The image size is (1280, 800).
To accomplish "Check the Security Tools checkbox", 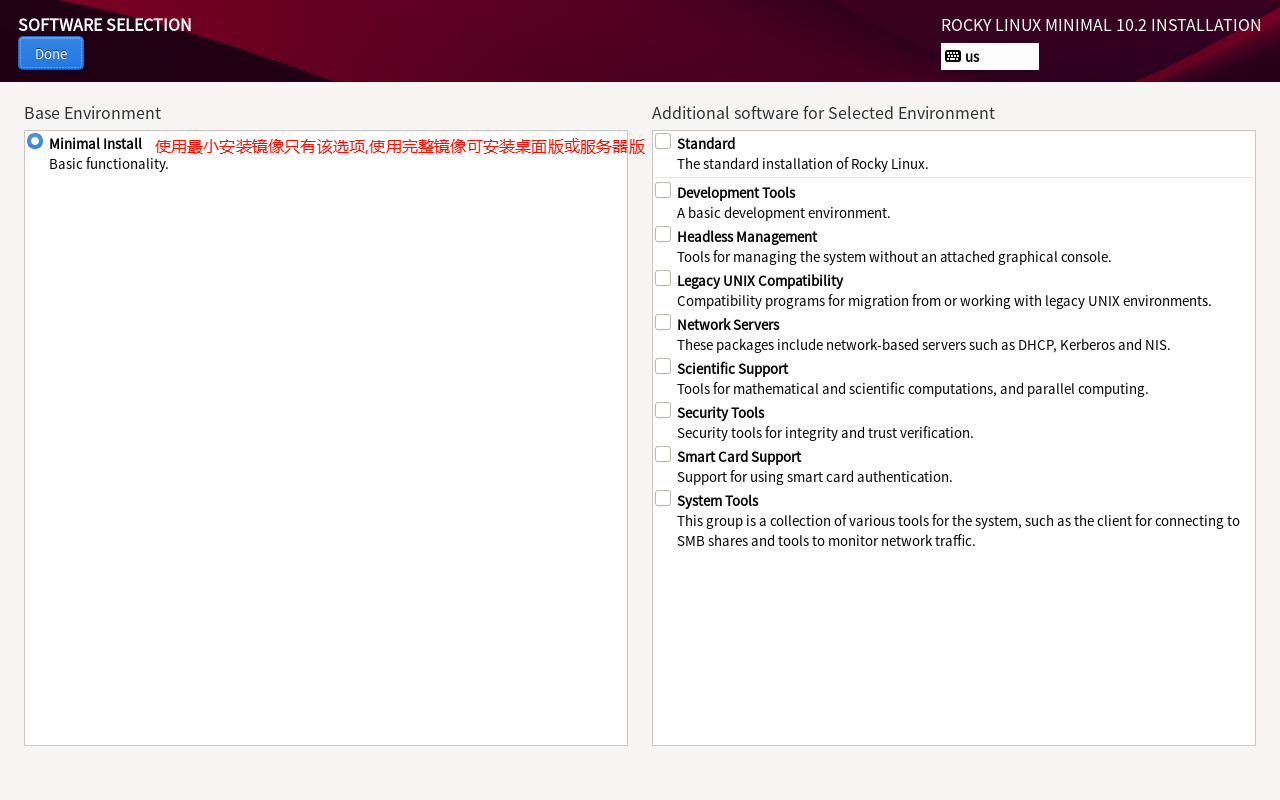I will click(663, 410).
